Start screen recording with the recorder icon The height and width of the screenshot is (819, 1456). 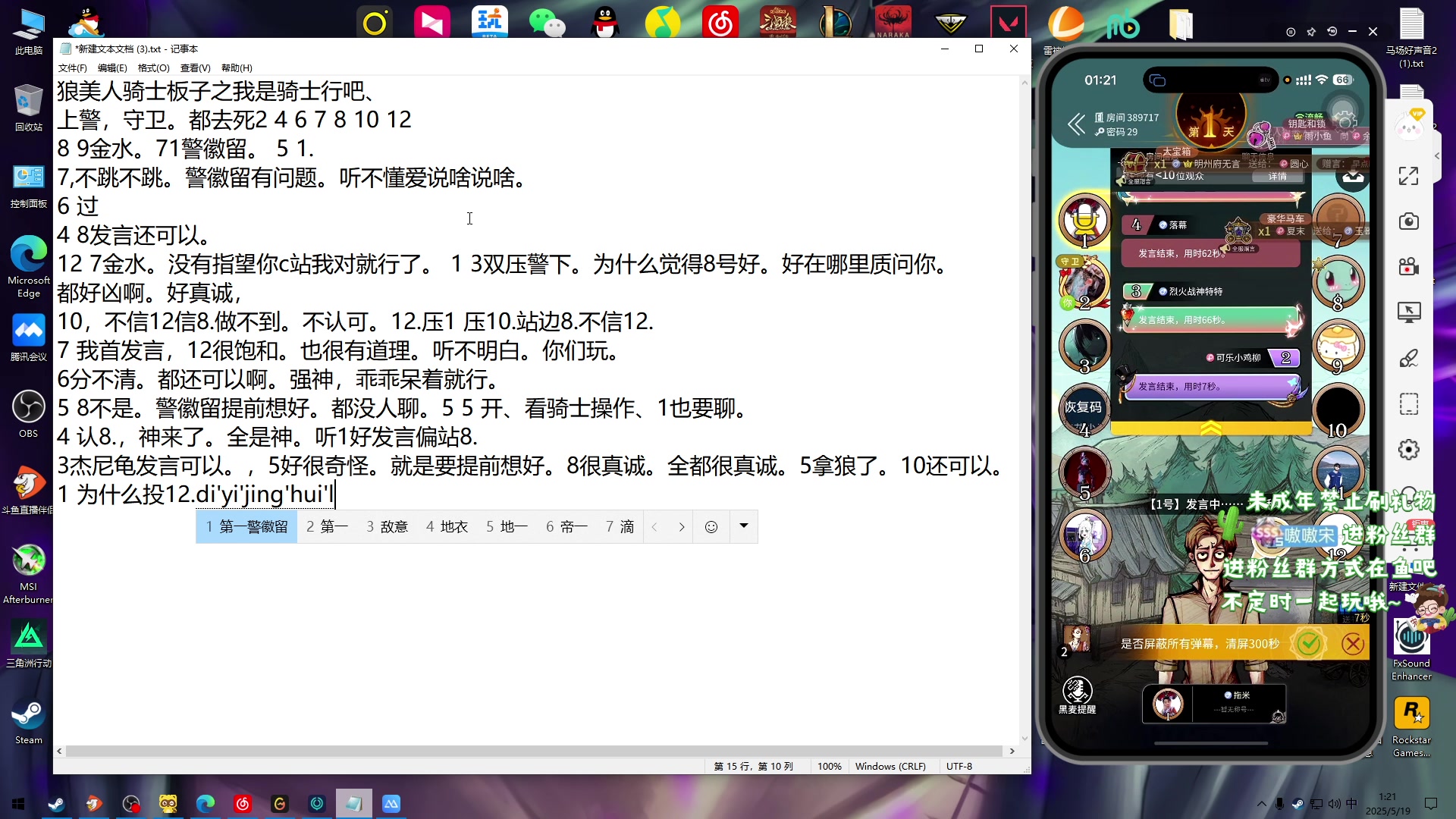coord(1408,267)
